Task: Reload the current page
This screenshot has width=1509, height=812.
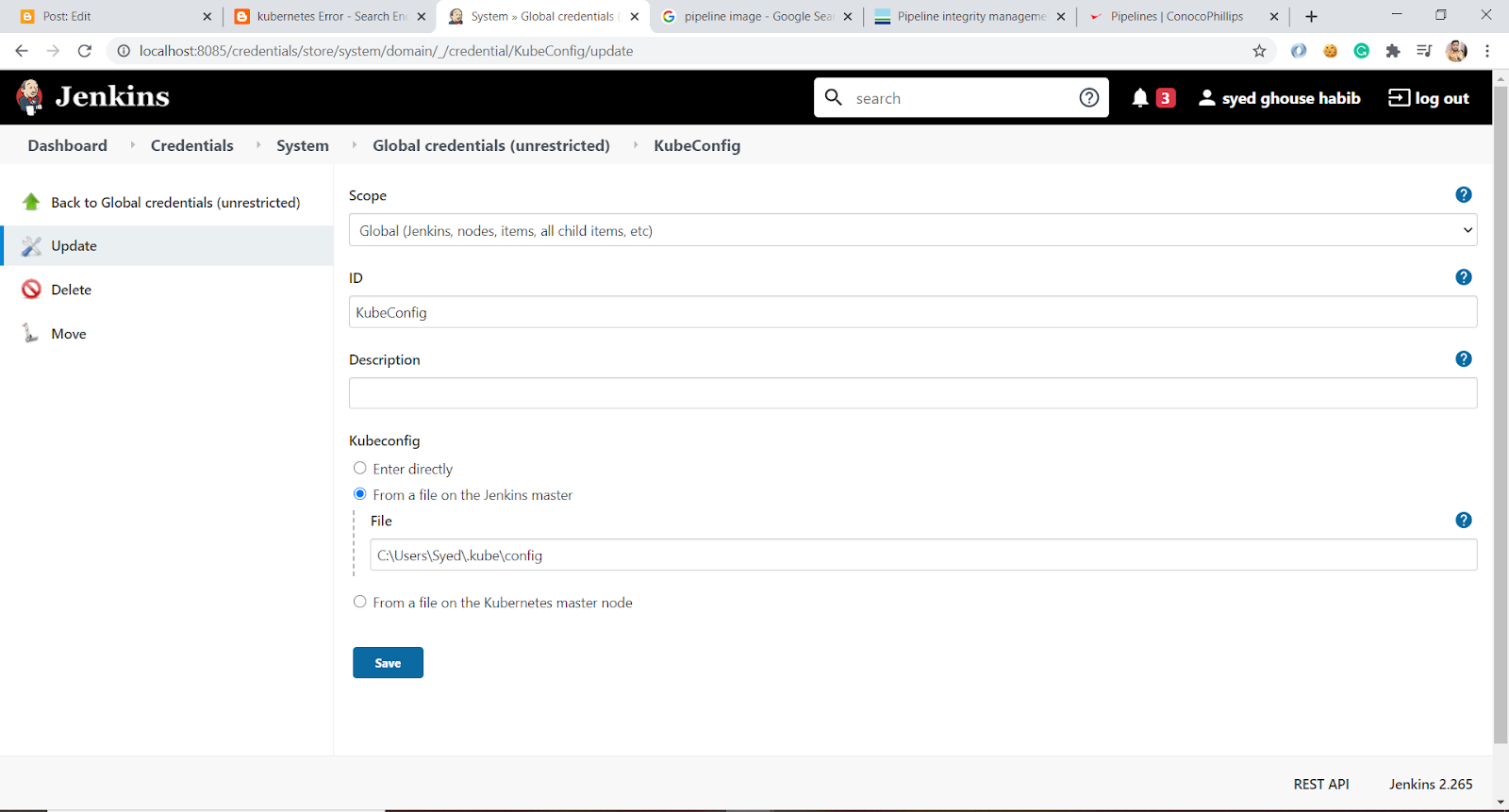Action: [85, 51]
